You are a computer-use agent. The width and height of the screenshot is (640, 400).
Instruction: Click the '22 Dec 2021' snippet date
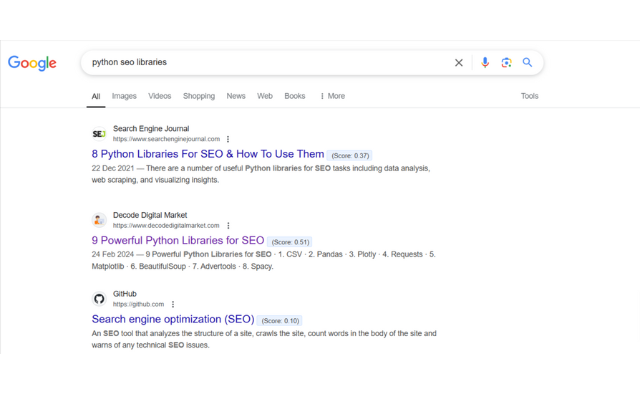pos(113,168)
